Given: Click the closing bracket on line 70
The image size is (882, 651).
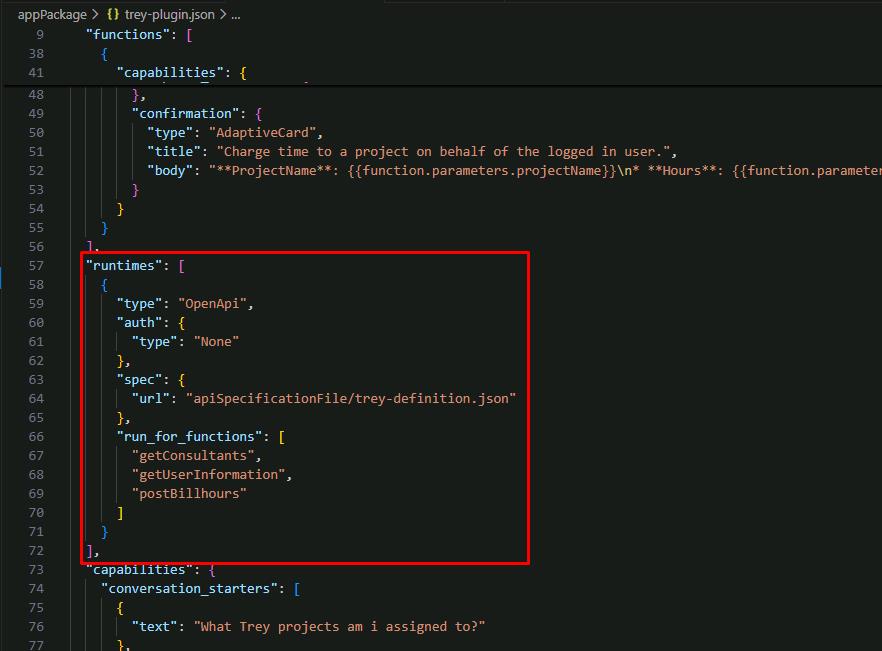Looking at the screenshot, I should (x=120, y=513).
